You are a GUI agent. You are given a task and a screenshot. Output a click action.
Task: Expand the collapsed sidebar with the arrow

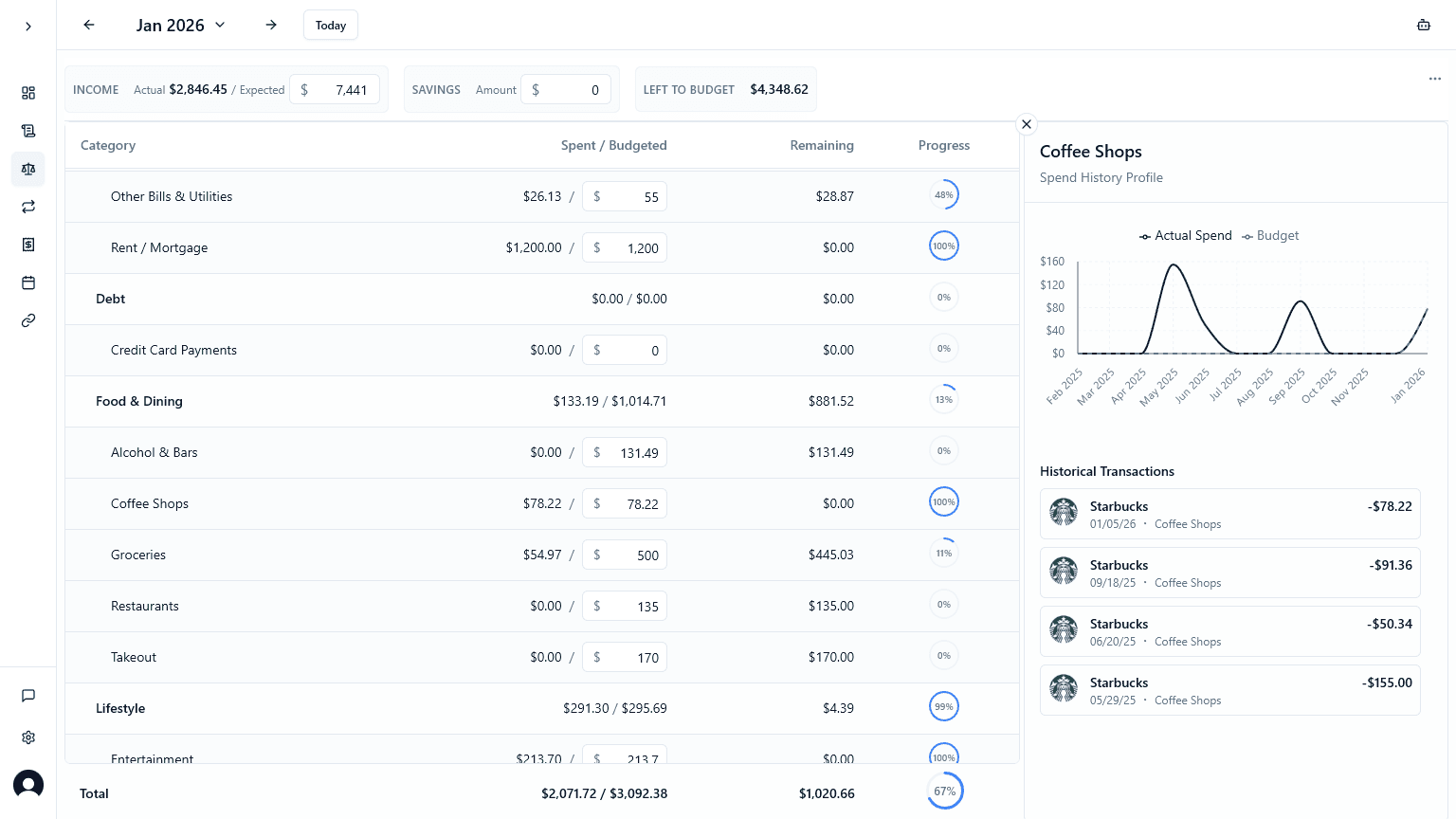[28, 26]
